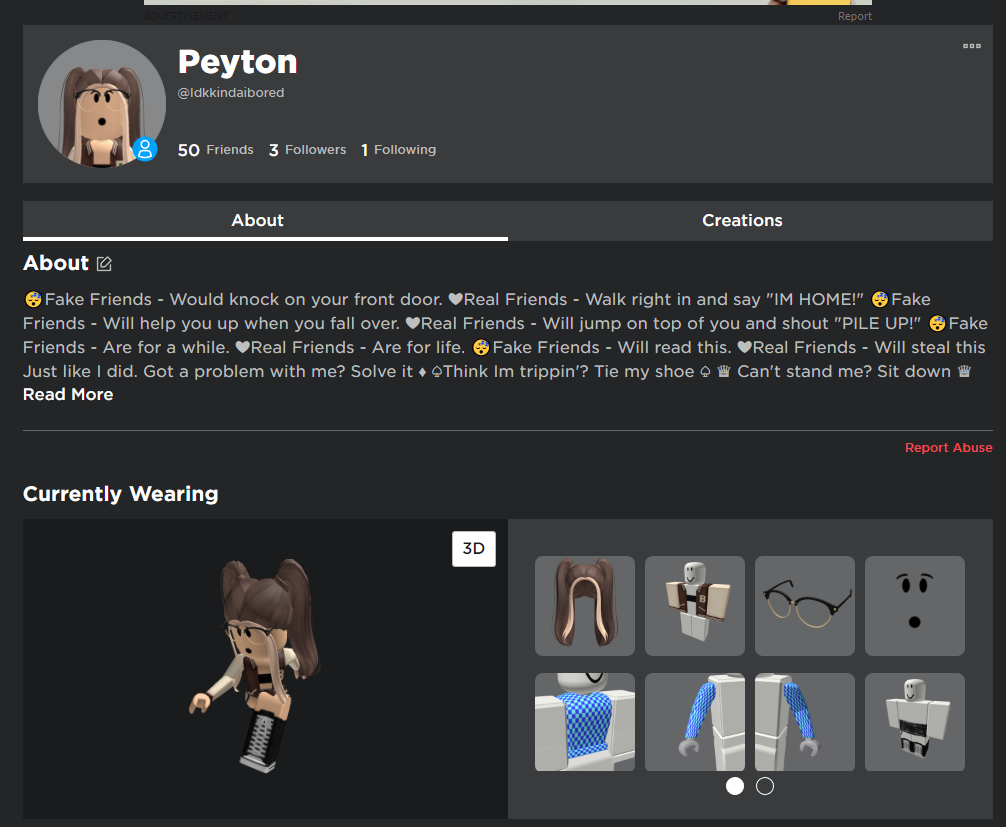Screen dimensions: 1006x827
Task: Open the brown vest shirt item
Action: point(695,606)
